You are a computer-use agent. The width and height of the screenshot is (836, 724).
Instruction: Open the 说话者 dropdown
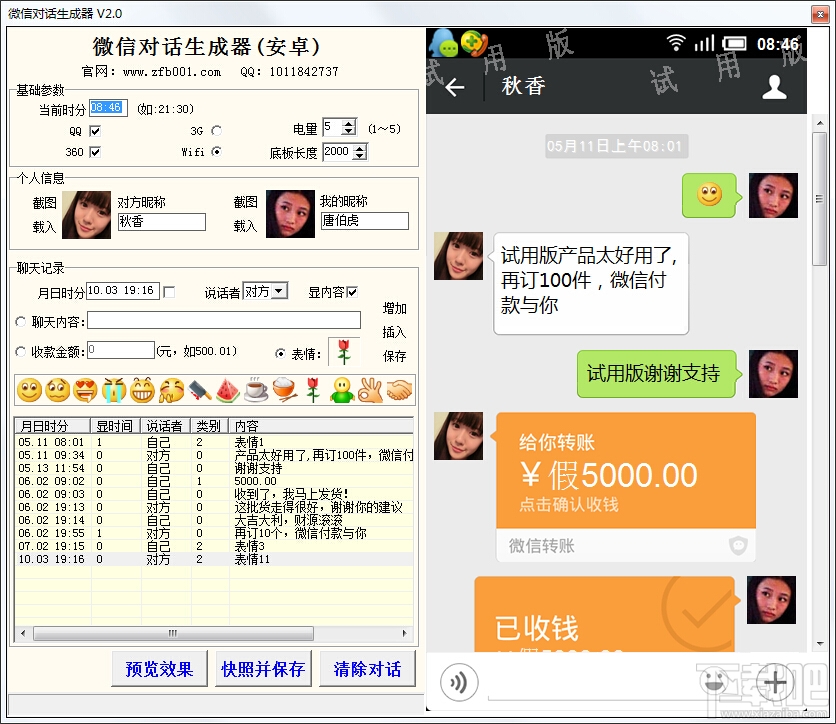pyautogui.click(x=279, y=291)
